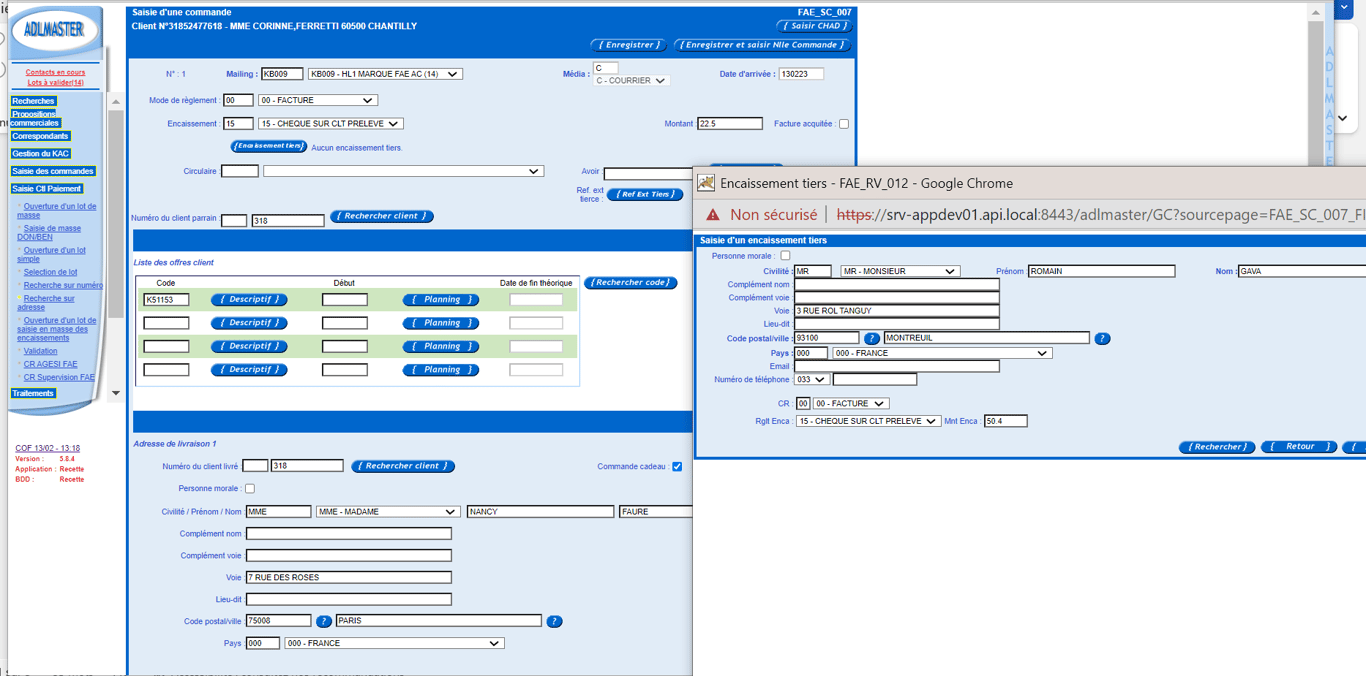Screen dimensions: 1366x676
Task: Click Planning button in K51153 row
Action: click(x=441, y=300)
